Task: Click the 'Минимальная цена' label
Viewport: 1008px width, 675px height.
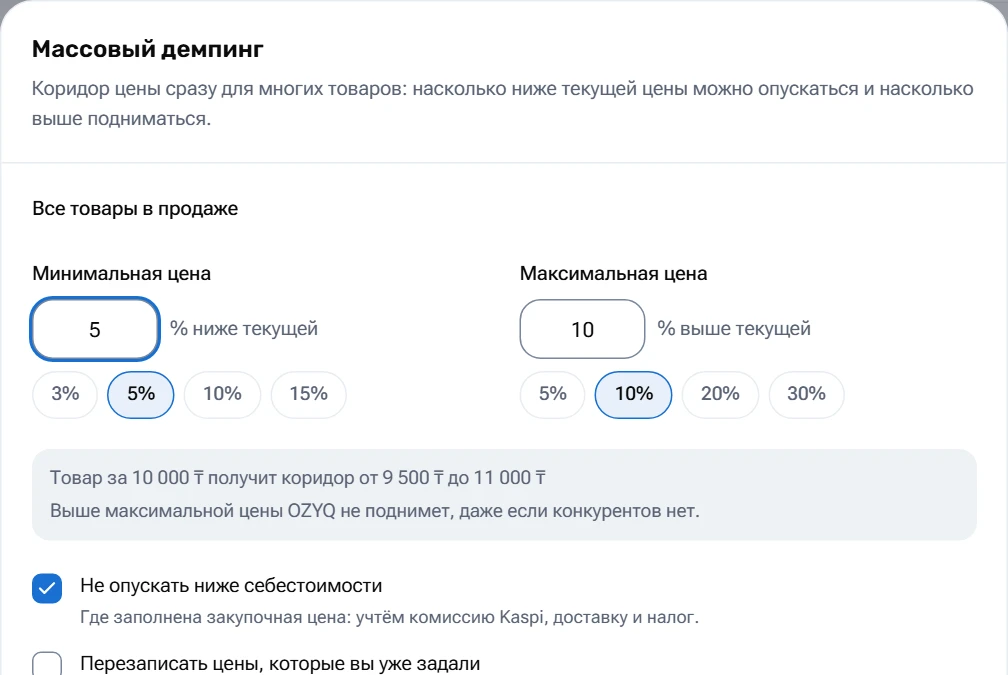Action: (122, 274)
